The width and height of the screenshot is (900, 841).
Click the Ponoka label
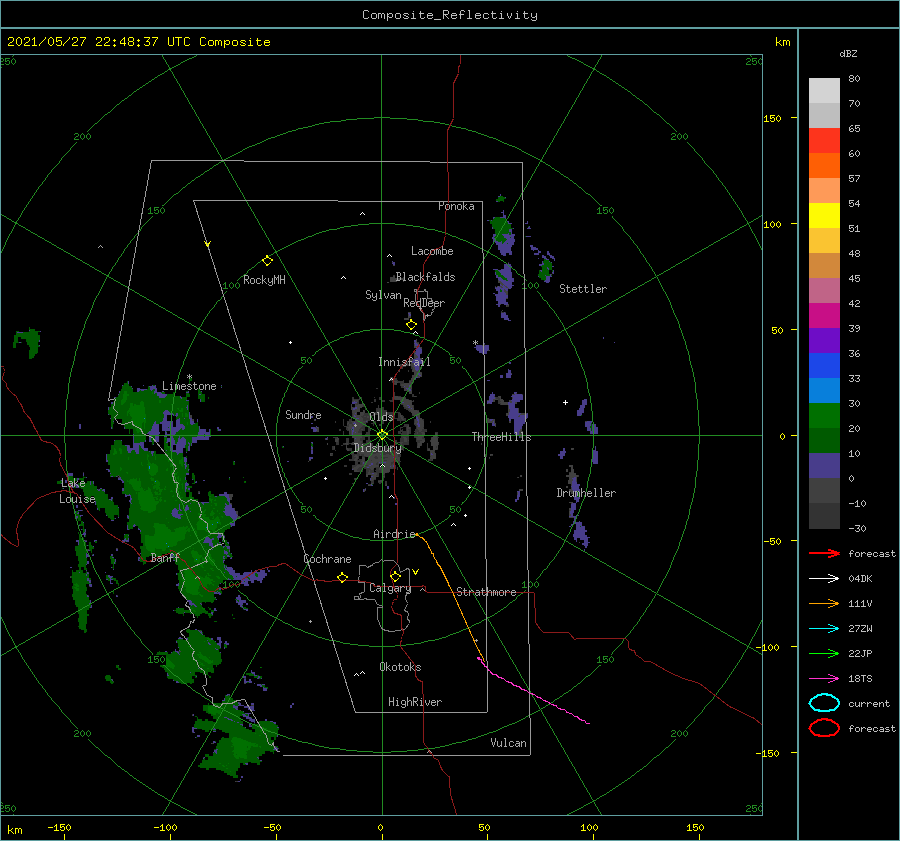click(x=456, y=206)
